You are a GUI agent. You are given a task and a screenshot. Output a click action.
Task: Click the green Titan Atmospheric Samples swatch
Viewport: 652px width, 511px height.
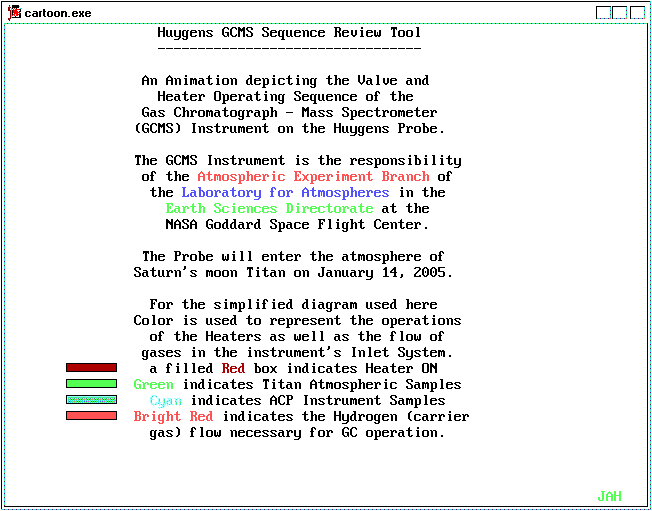91,383
